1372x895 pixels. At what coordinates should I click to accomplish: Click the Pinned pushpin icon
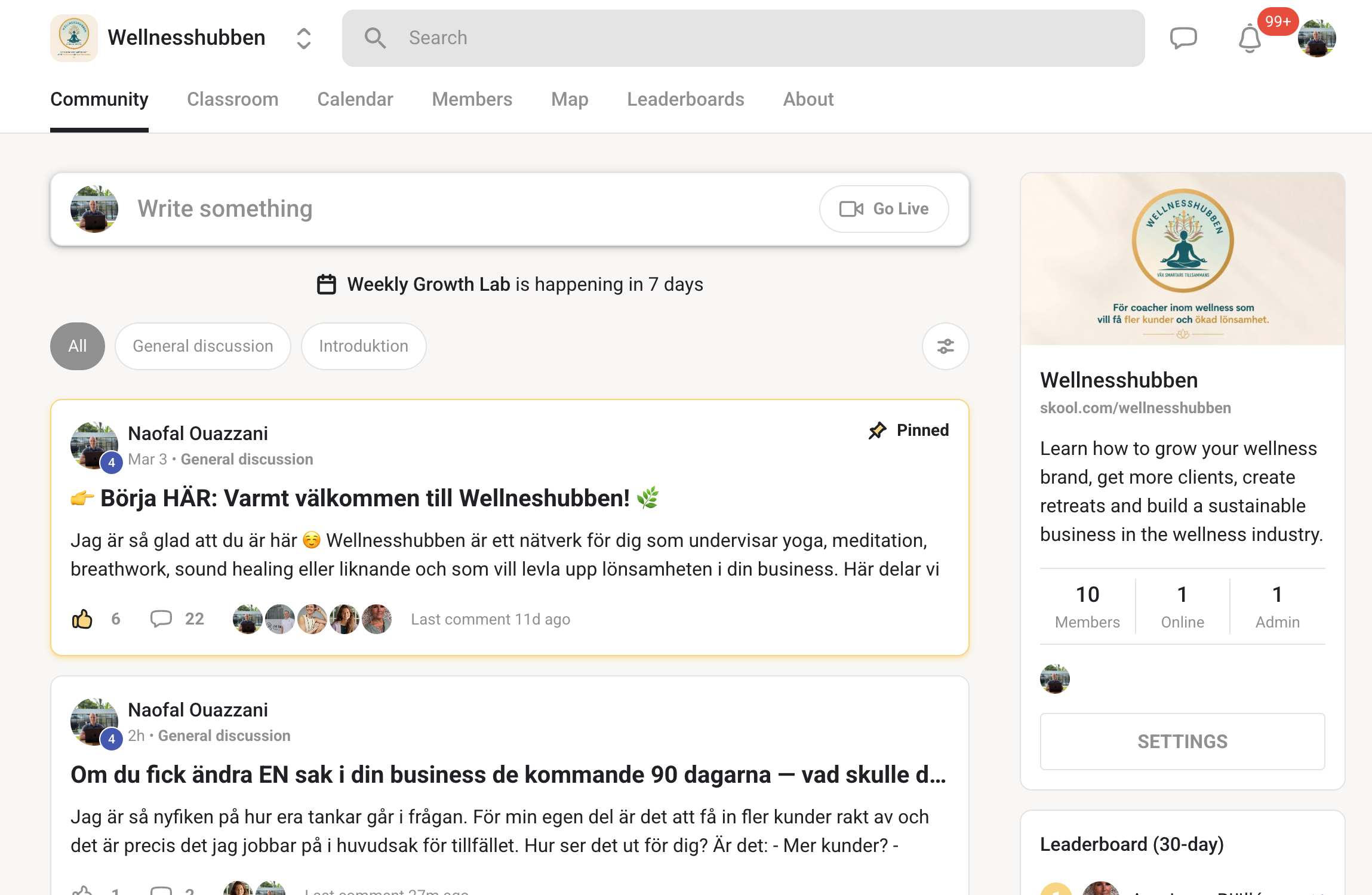pyautogui.click(x=878, y=430)
